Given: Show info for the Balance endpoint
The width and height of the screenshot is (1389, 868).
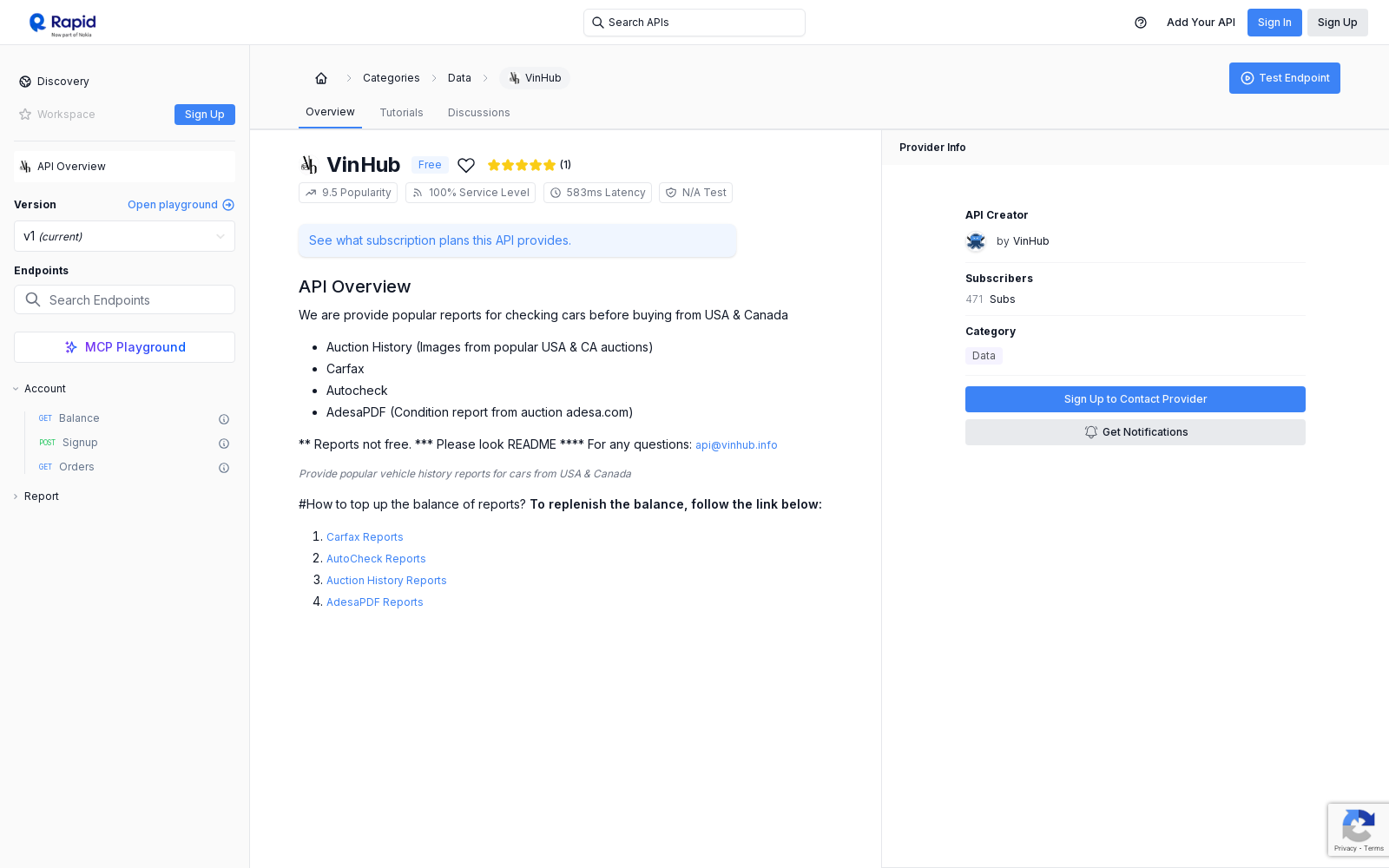Looking at the screenshot, I should tap(224, 419).
